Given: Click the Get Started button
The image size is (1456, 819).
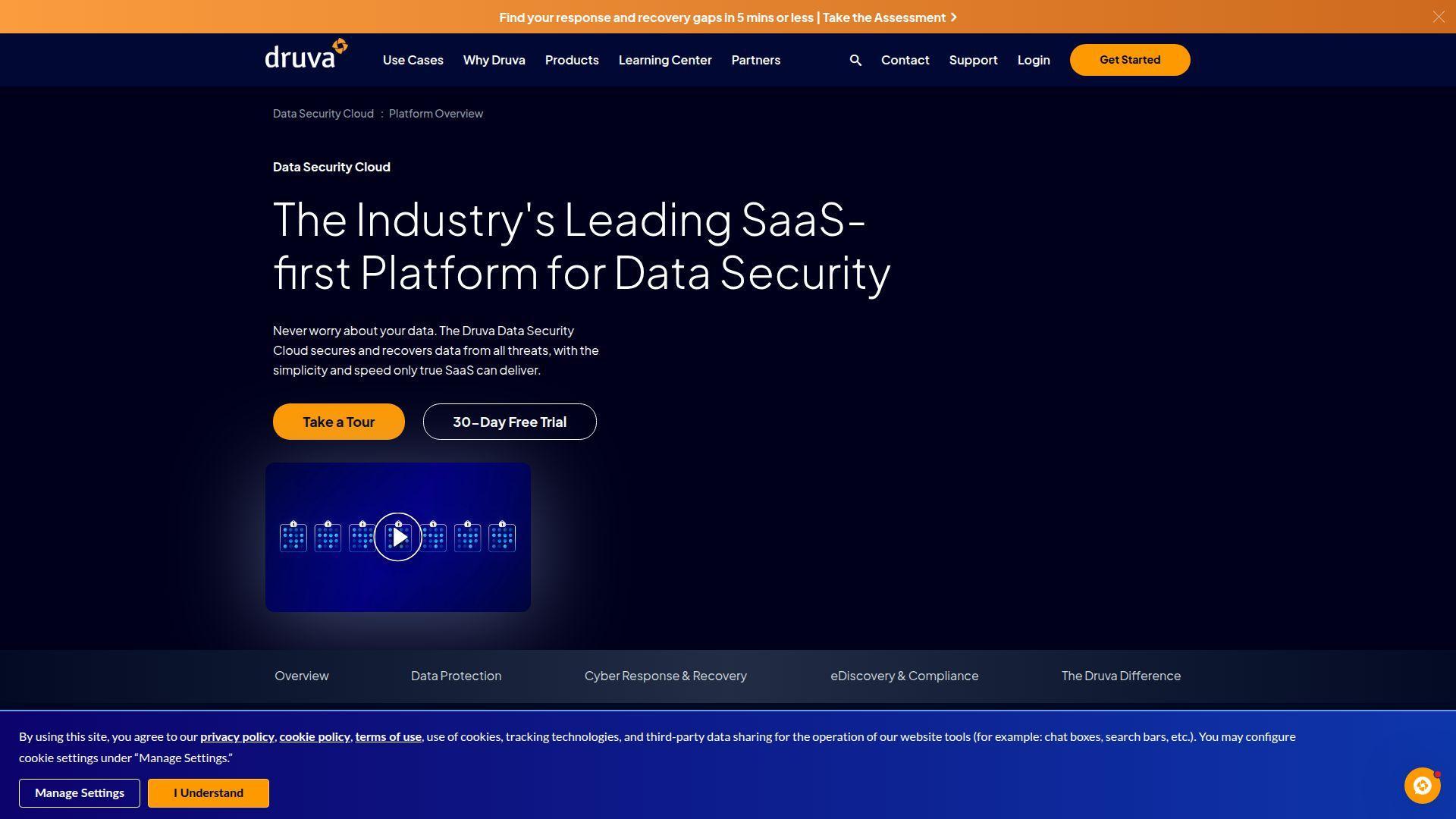Looking at the screenshot, I should pyautogui.click(x=1130, y=60).
